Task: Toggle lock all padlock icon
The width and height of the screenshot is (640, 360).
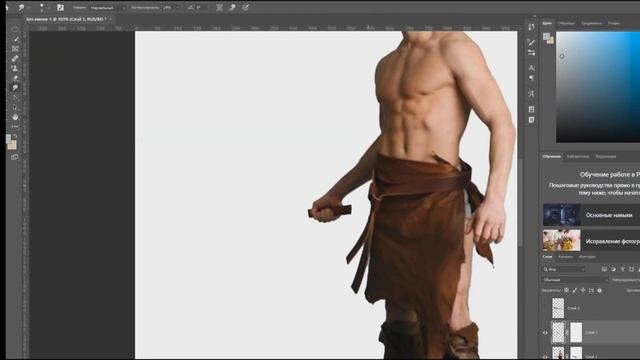Action: pyautogui.click(x=600, y=290)
